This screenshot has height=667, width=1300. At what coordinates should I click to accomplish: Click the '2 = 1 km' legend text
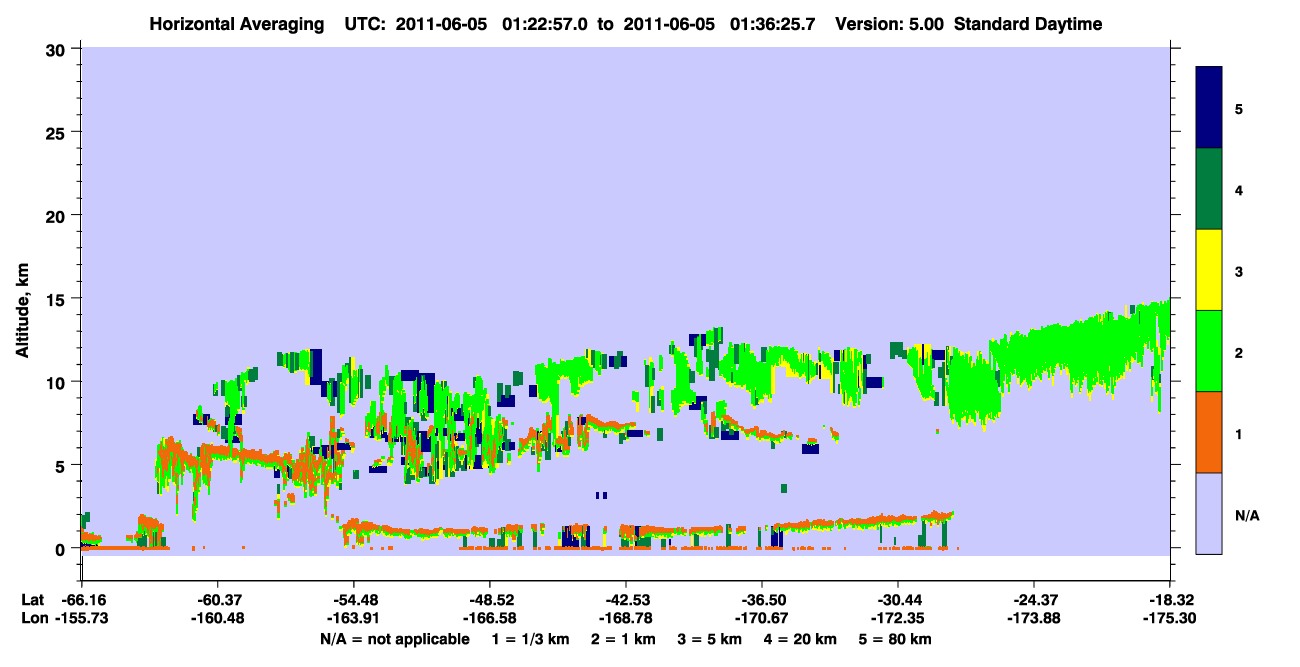(x=623, y=639)
